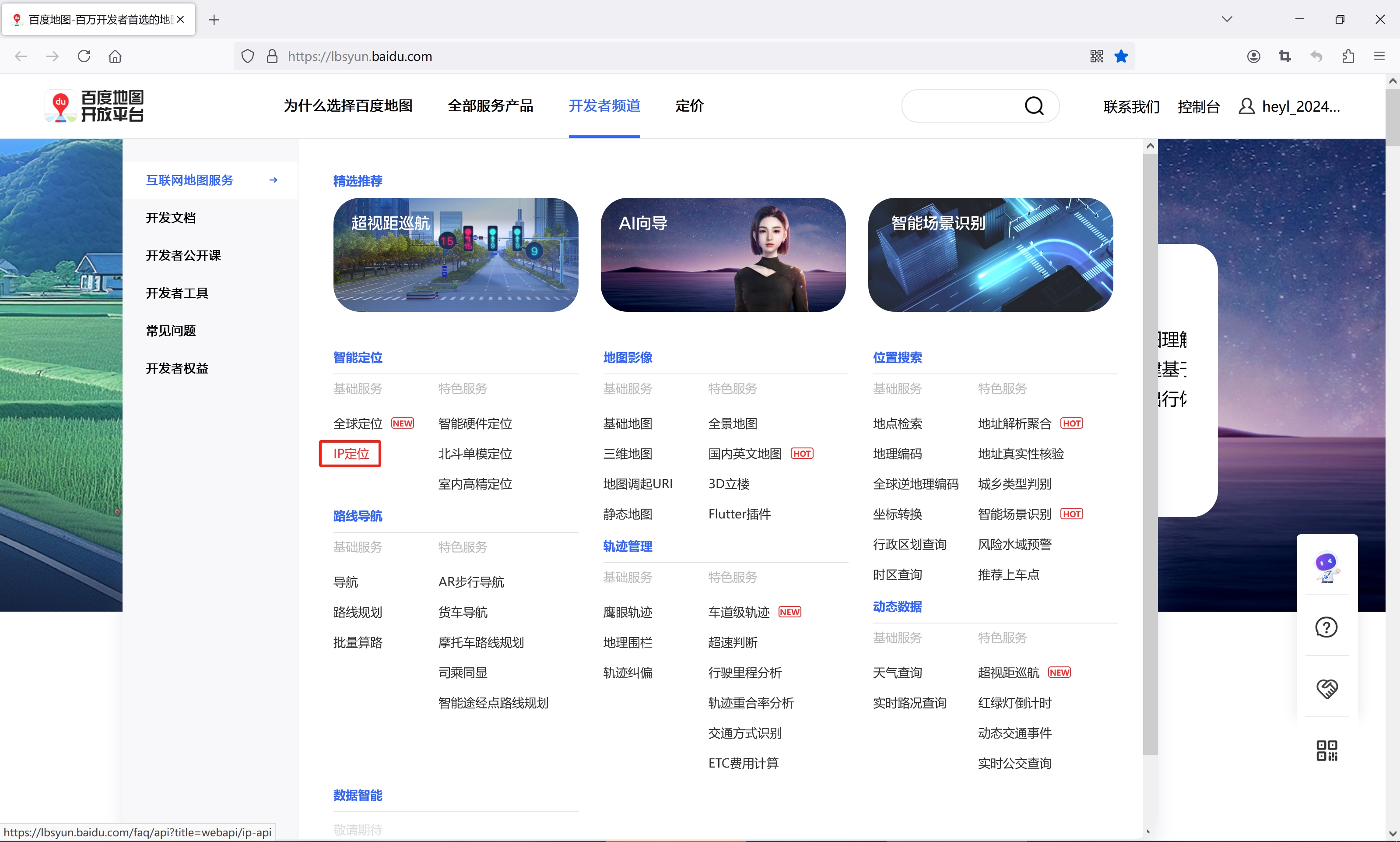Open the Firefox hamburger menu
The width and height of the screenshot is (1400, 842).
pos(1379,56)
